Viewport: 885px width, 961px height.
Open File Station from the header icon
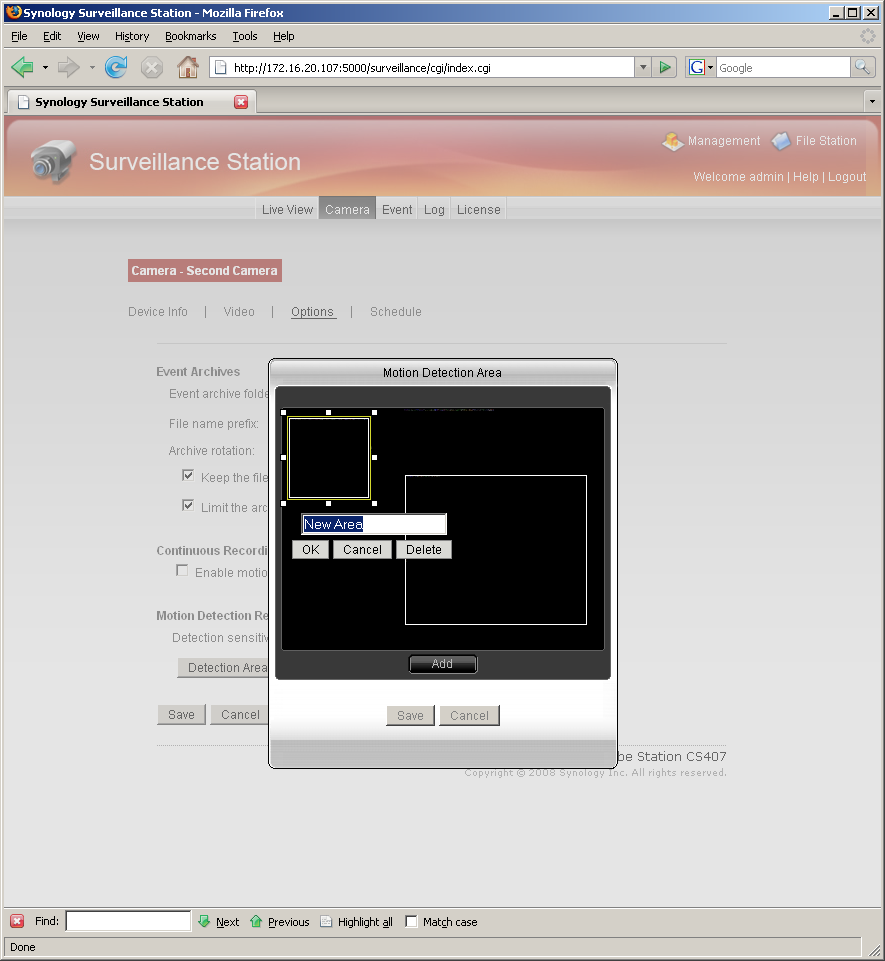781,141
